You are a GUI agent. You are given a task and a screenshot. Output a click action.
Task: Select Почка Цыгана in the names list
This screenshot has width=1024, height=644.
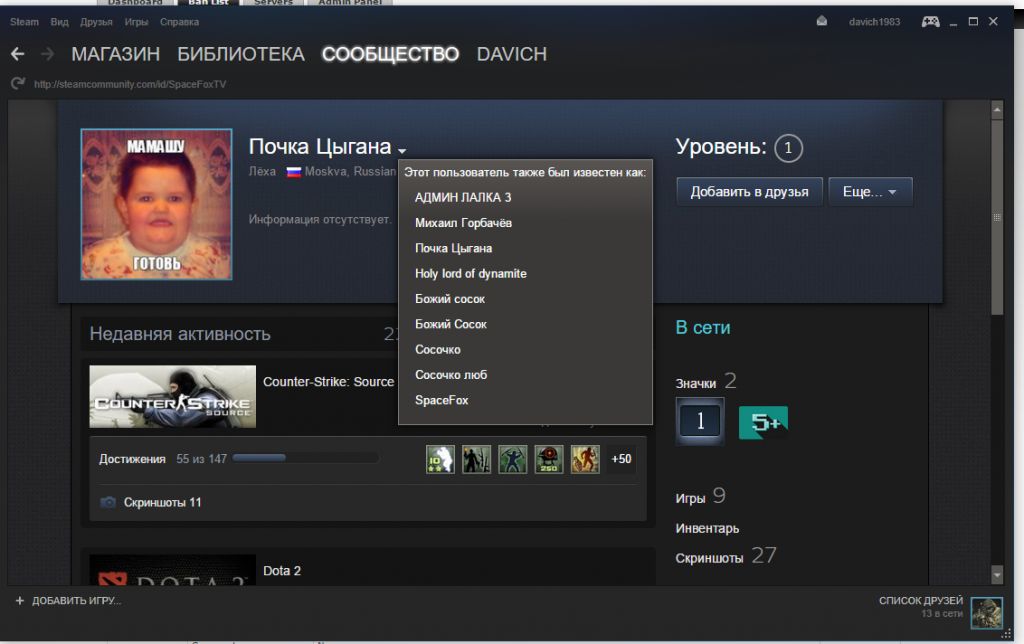453,248
